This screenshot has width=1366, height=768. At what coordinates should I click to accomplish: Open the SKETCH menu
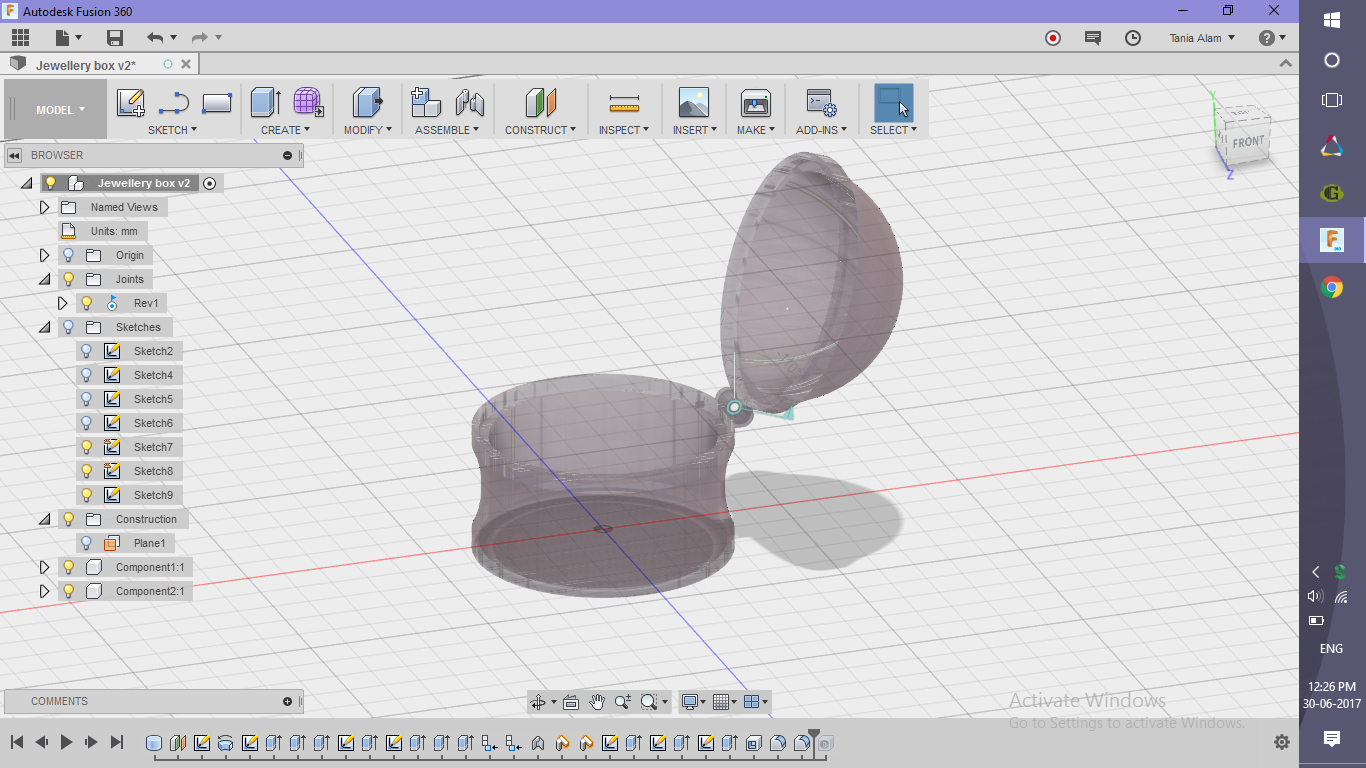pyautogui.click(x=172, y=130)
